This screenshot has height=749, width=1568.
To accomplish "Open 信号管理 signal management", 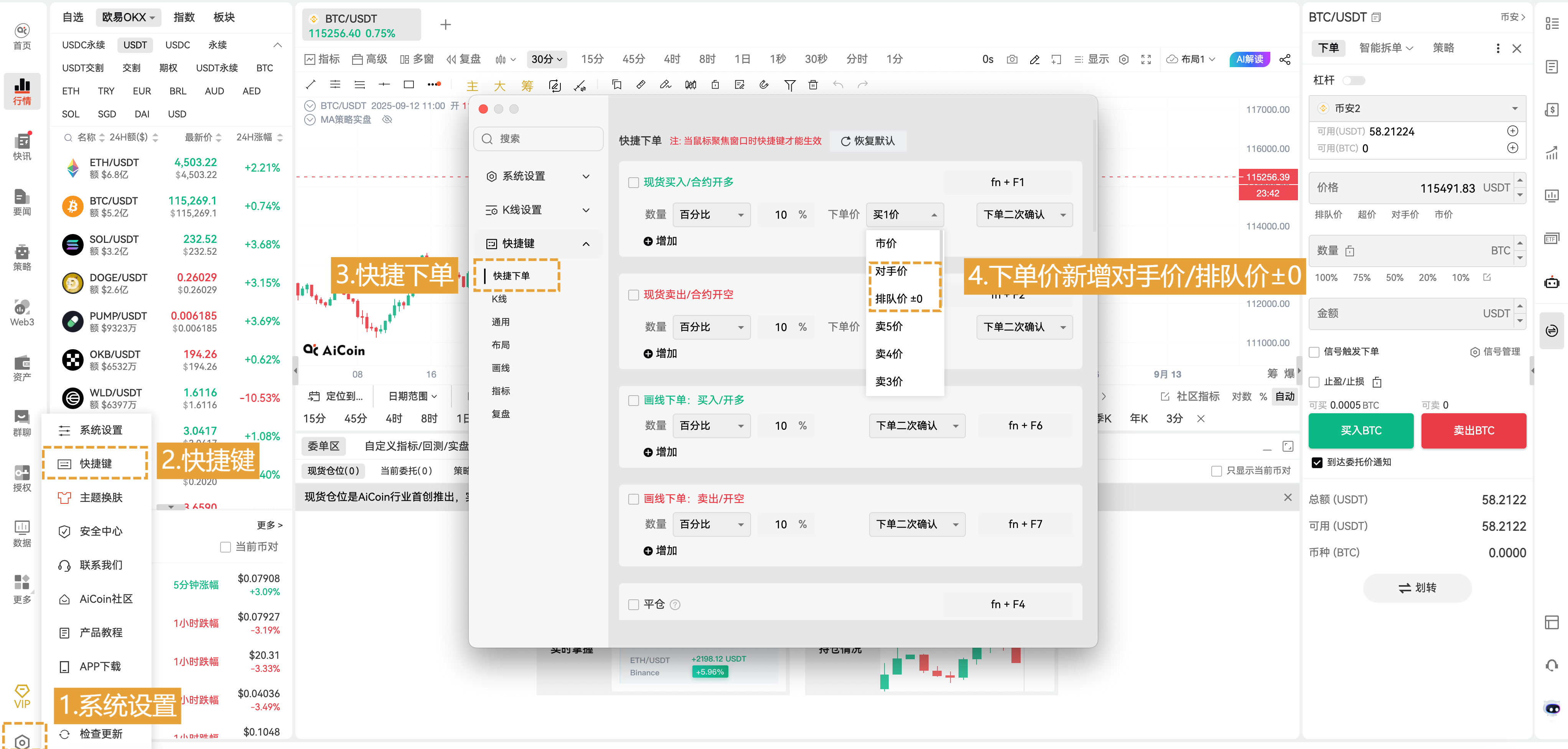I will click(x=1494, y=351).
